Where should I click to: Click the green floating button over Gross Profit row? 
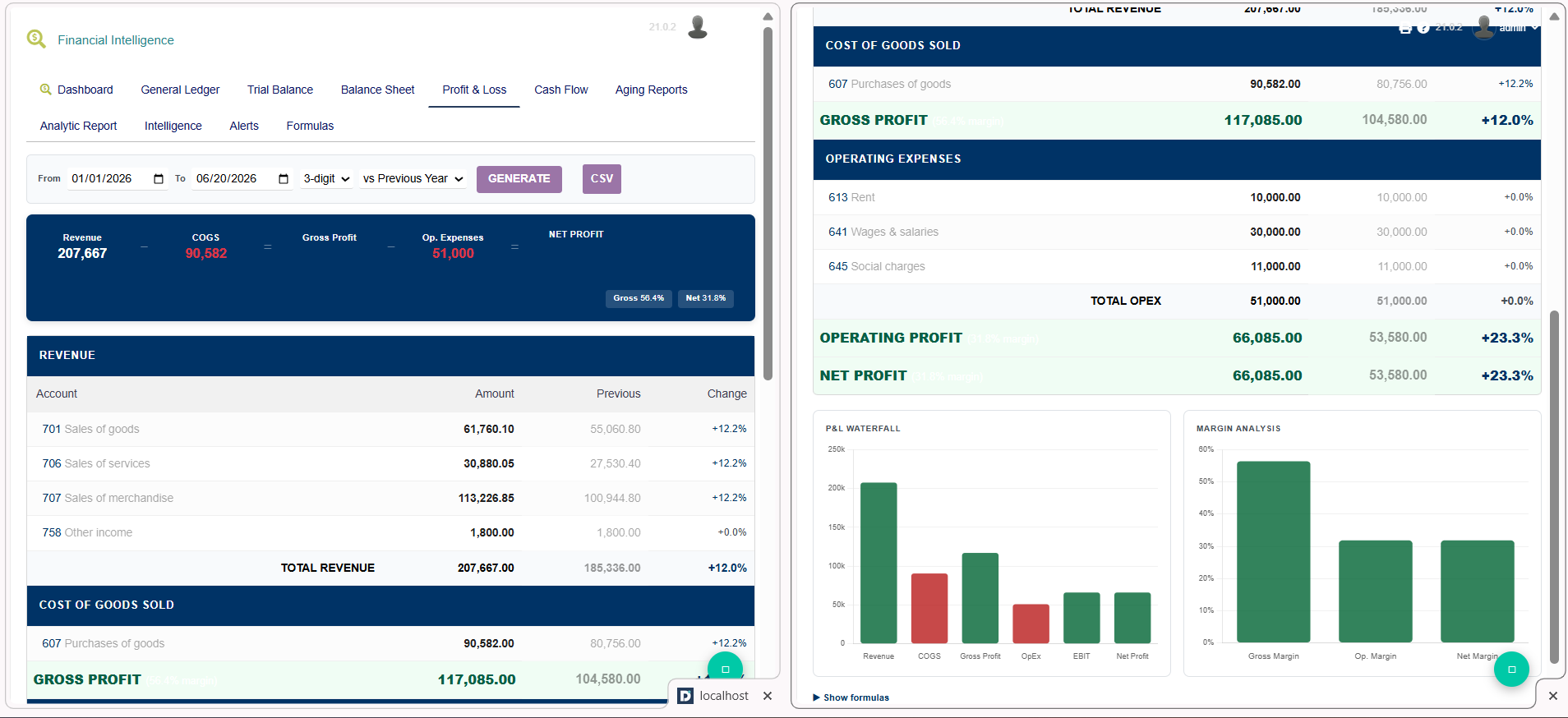pyautogui.click(x=725, y=669)
